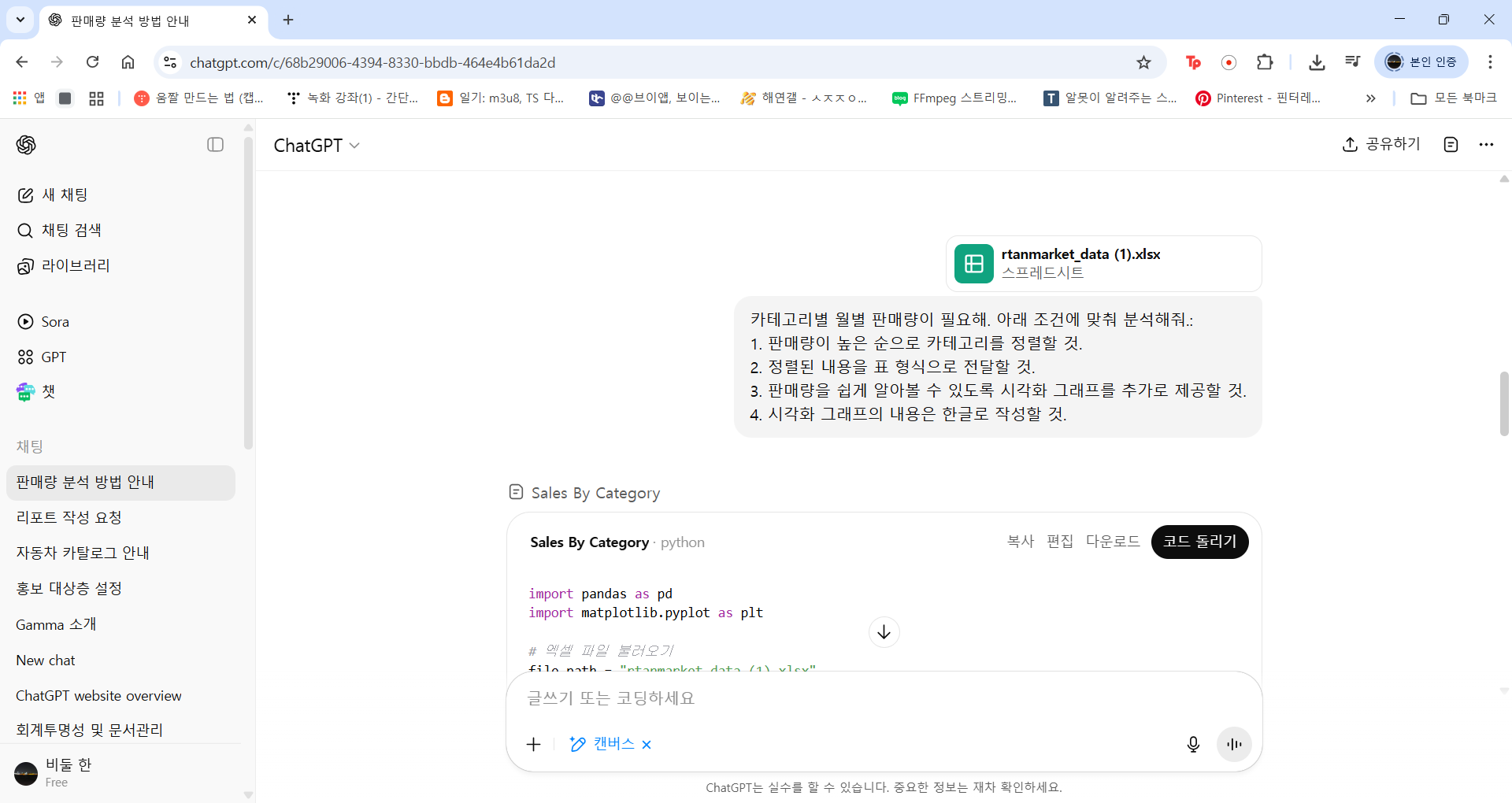Collapse the sidebar with the panel icon
Screen dimensions: 1512x803
coord(216,145)
